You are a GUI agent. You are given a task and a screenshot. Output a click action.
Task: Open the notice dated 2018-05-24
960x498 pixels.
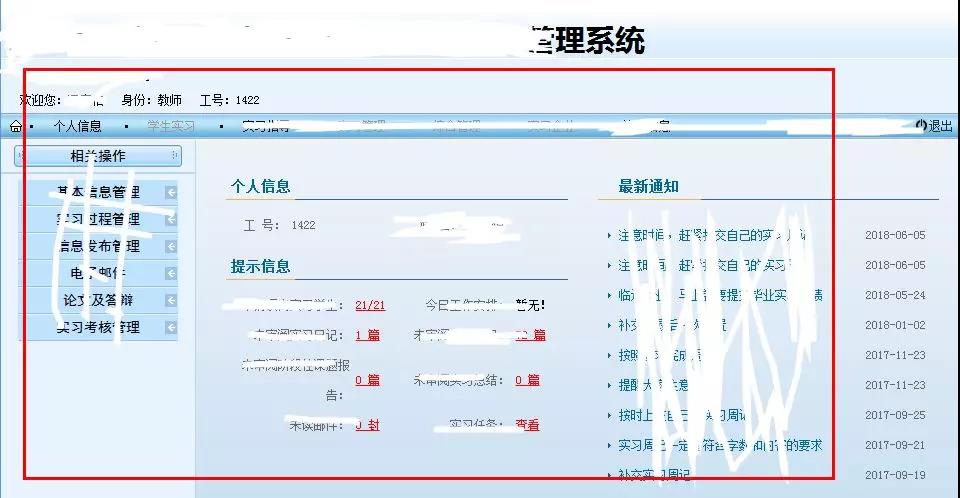[x=720, y=295]
